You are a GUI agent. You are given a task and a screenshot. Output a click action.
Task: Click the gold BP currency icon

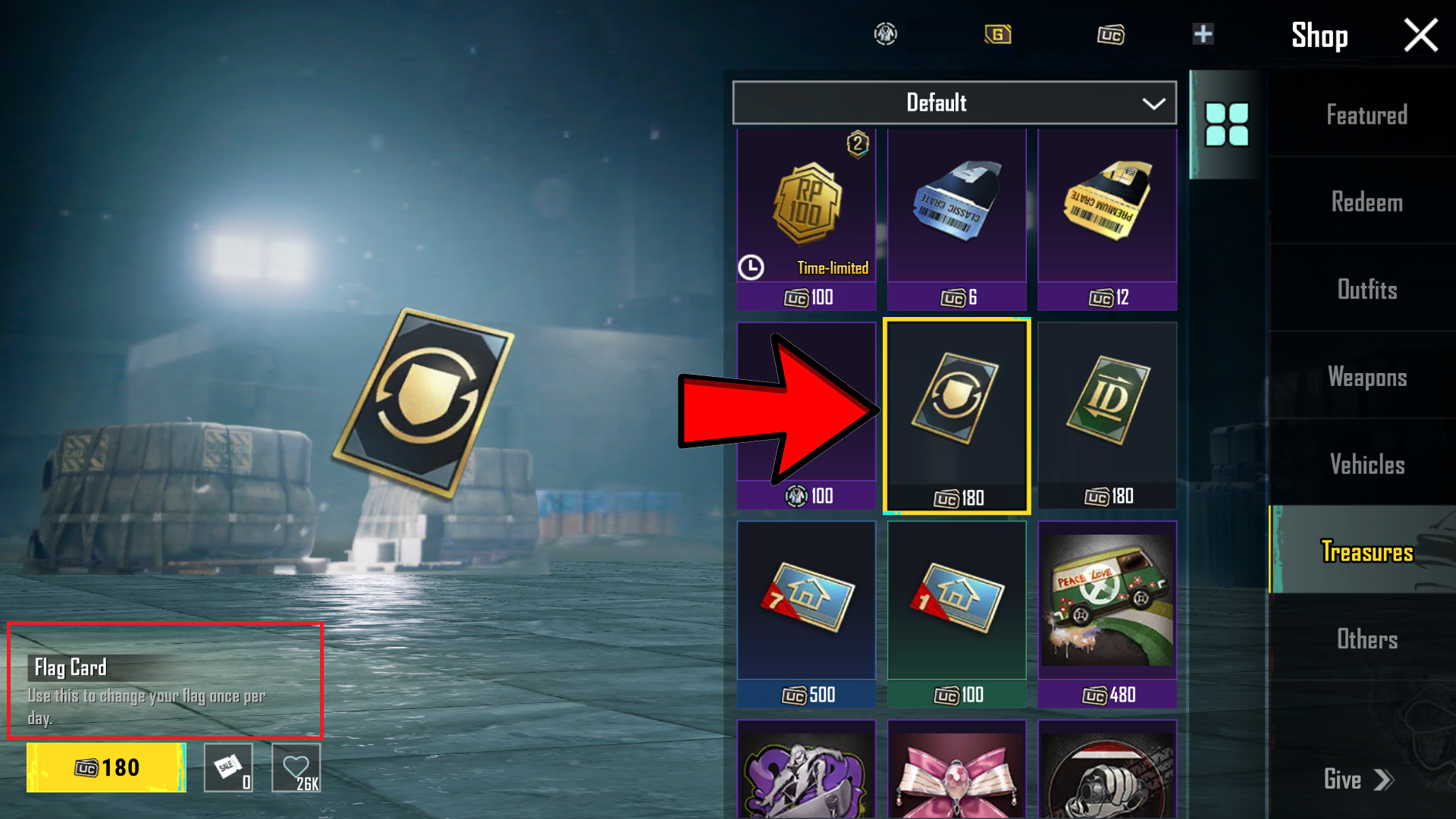[997, 34]
